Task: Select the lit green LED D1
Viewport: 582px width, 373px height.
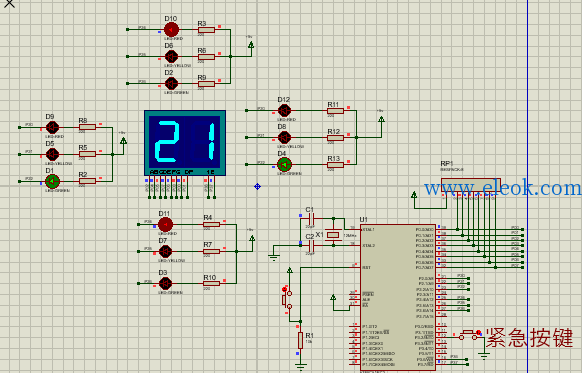Action: [52, 181]
